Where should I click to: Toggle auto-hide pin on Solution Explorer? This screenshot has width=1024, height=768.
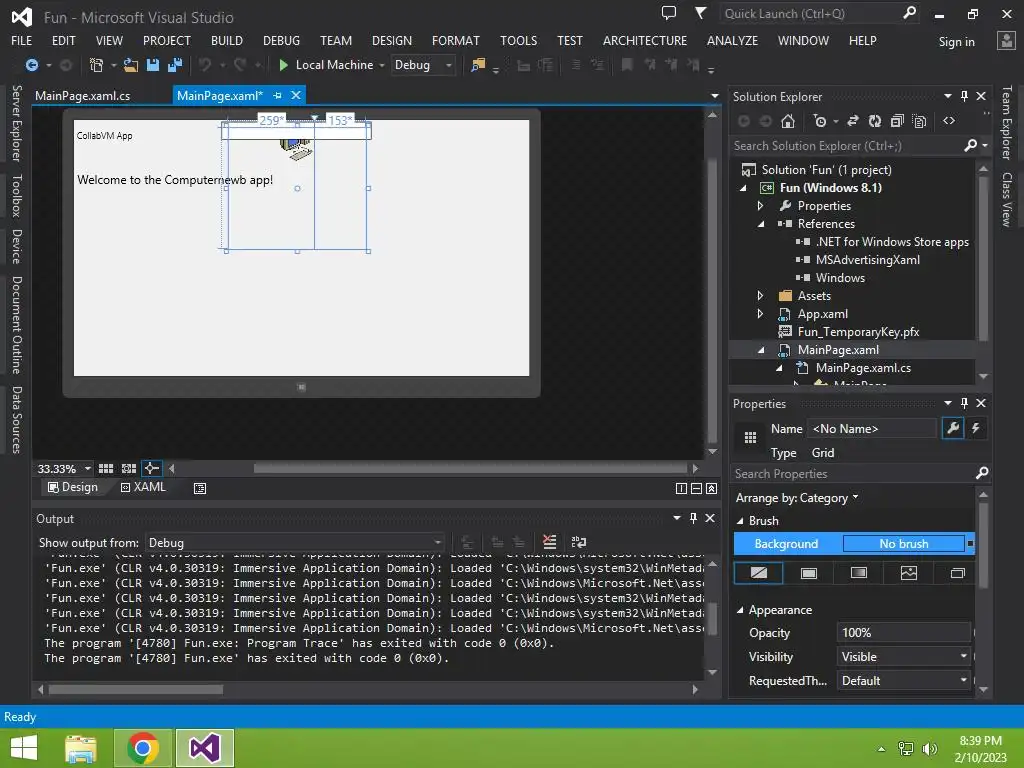[965, 96]
